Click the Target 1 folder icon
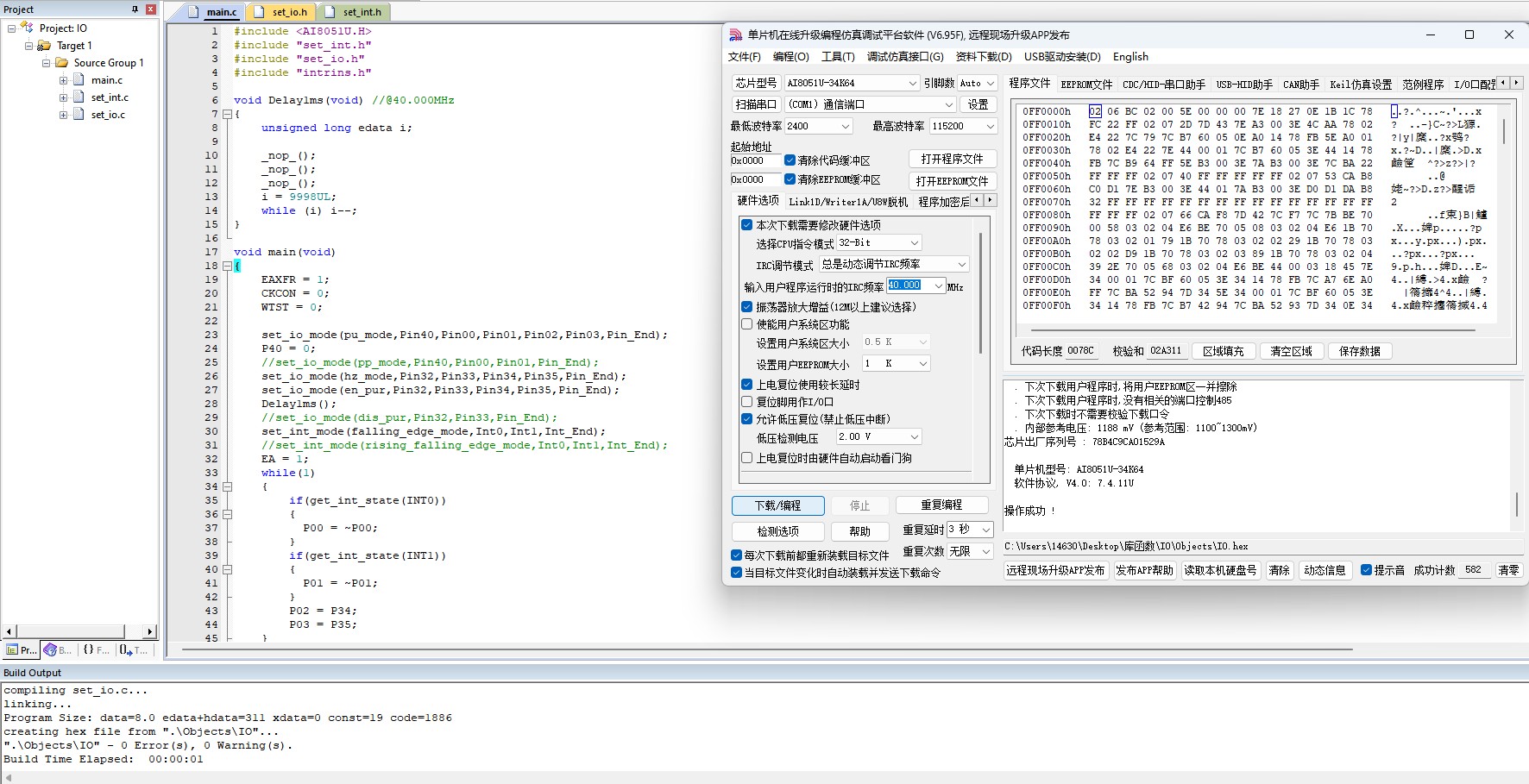 tap(44, 46)
